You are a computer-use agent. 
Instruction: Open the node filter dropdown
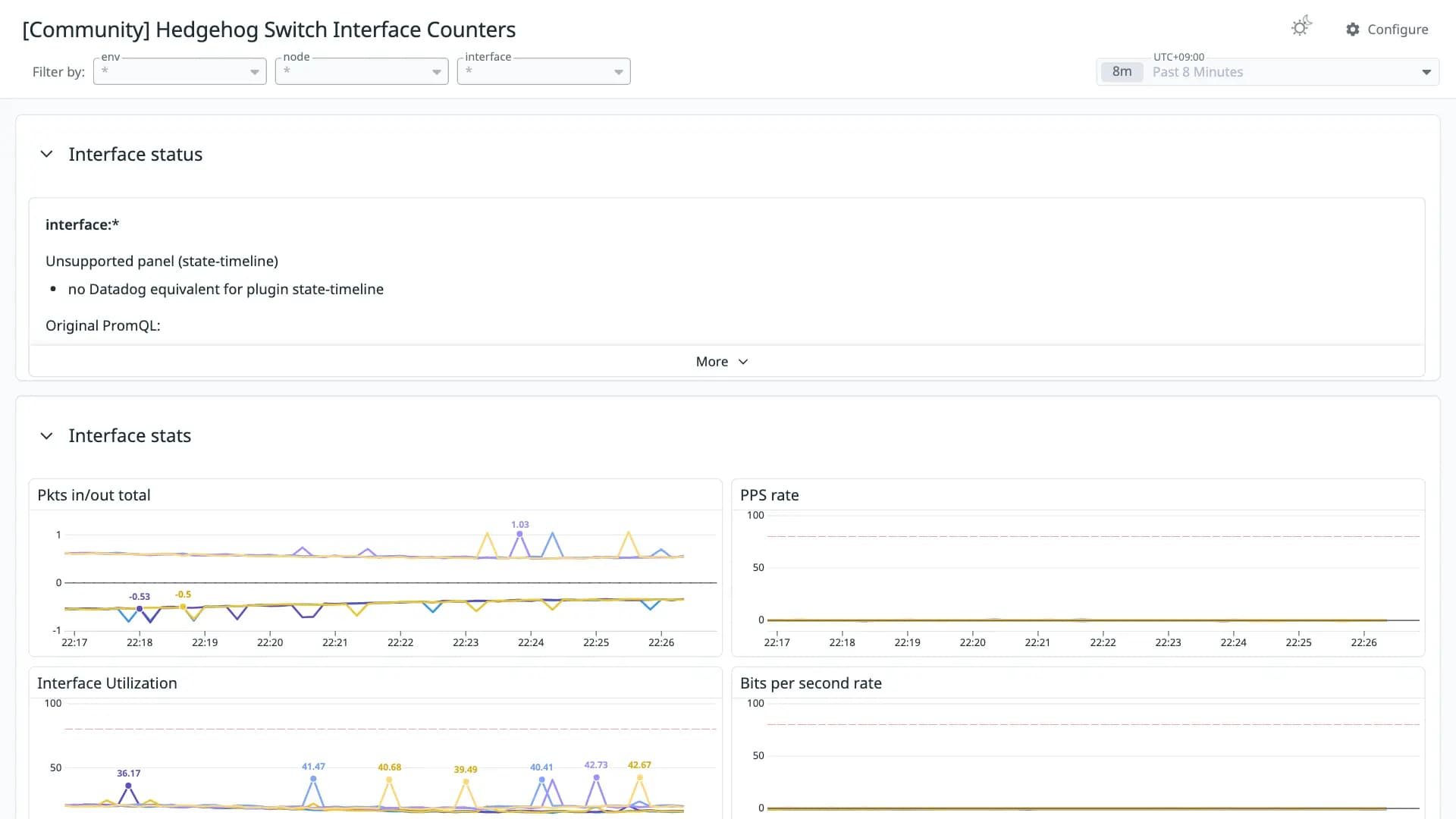click(362, 71)
